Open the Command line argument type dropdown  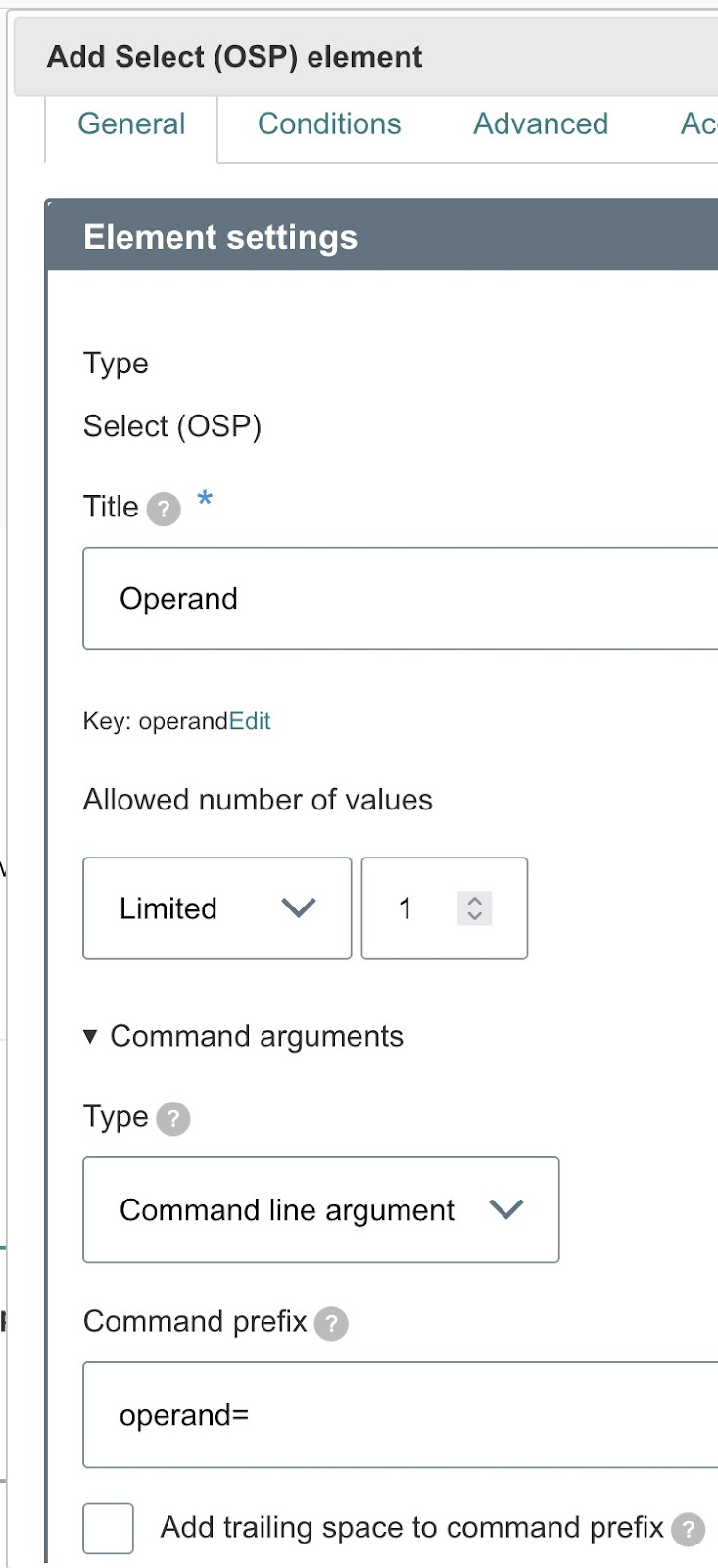(320, 1210)
